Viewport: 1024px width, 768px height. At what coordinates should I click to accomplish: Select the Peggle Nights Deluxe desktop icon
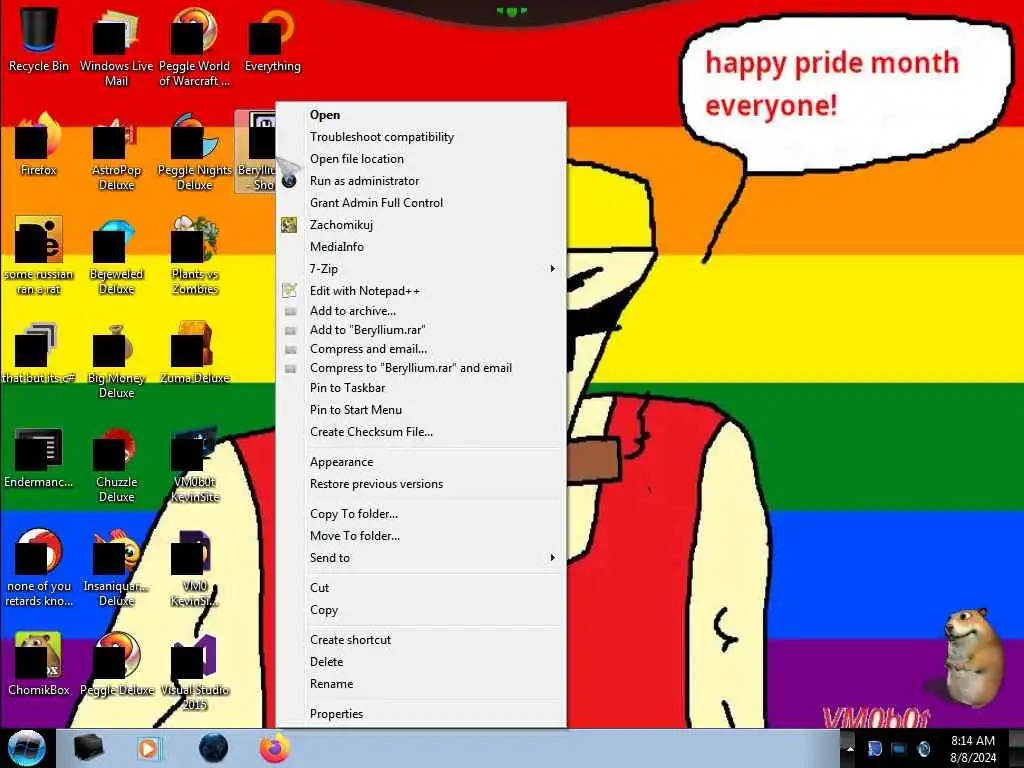pos(194,152)
